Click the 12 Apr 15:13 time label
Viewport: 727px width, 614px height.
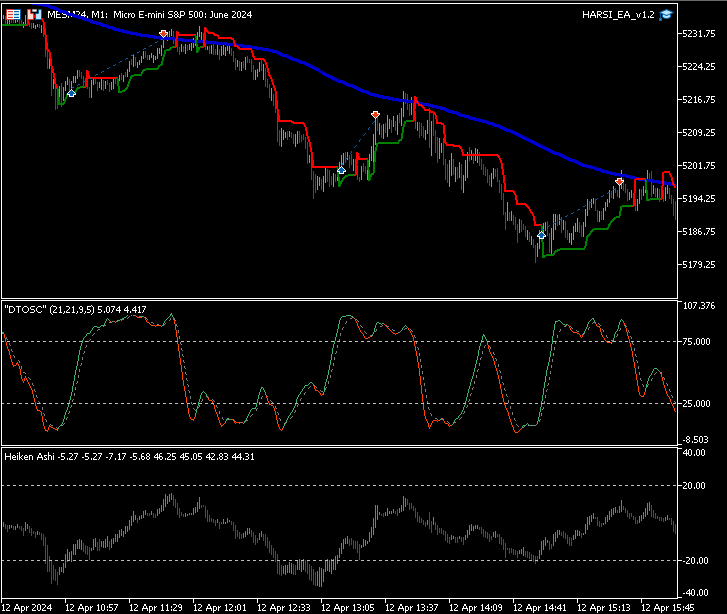pos(604,608)
